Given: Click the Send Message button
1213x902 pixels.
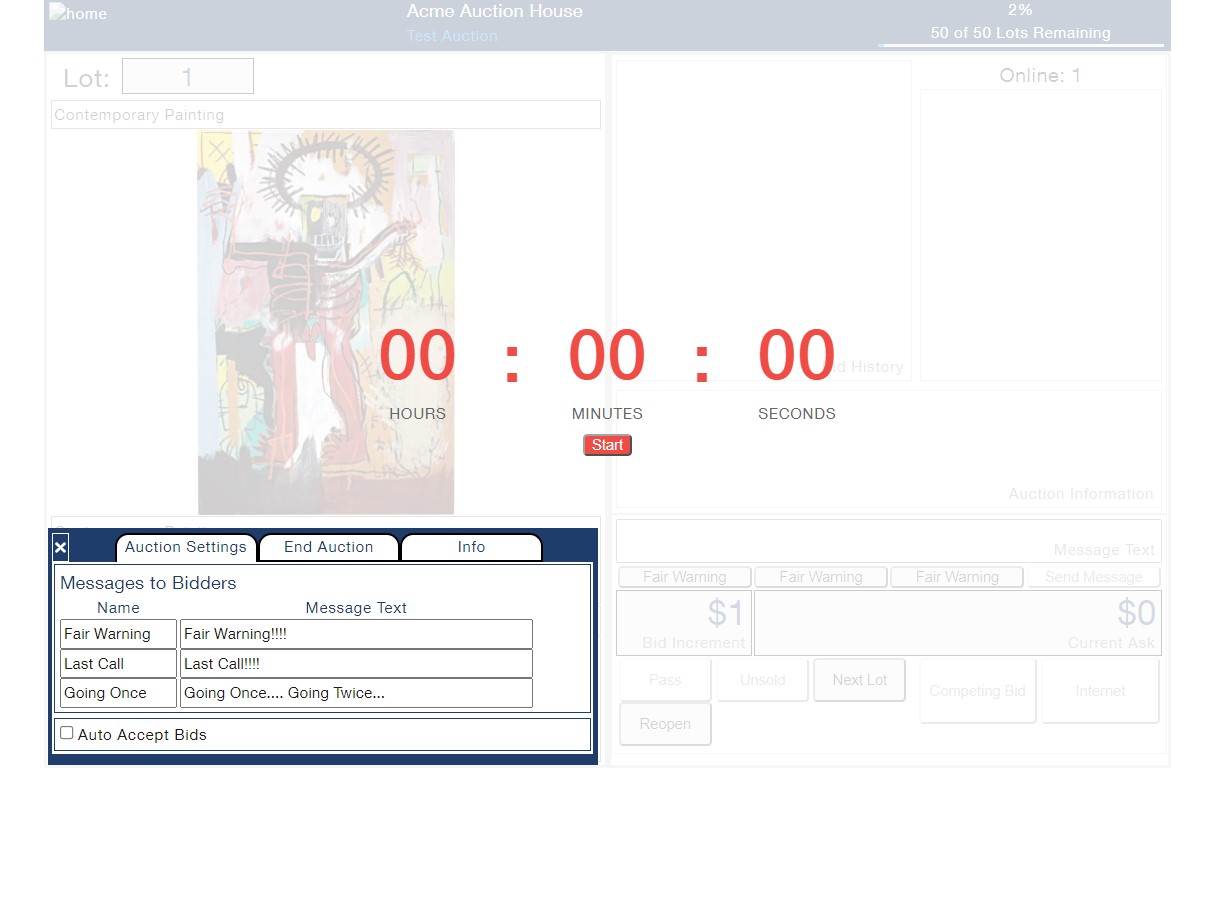Looking at the screenshot, I should (1093, 577).
